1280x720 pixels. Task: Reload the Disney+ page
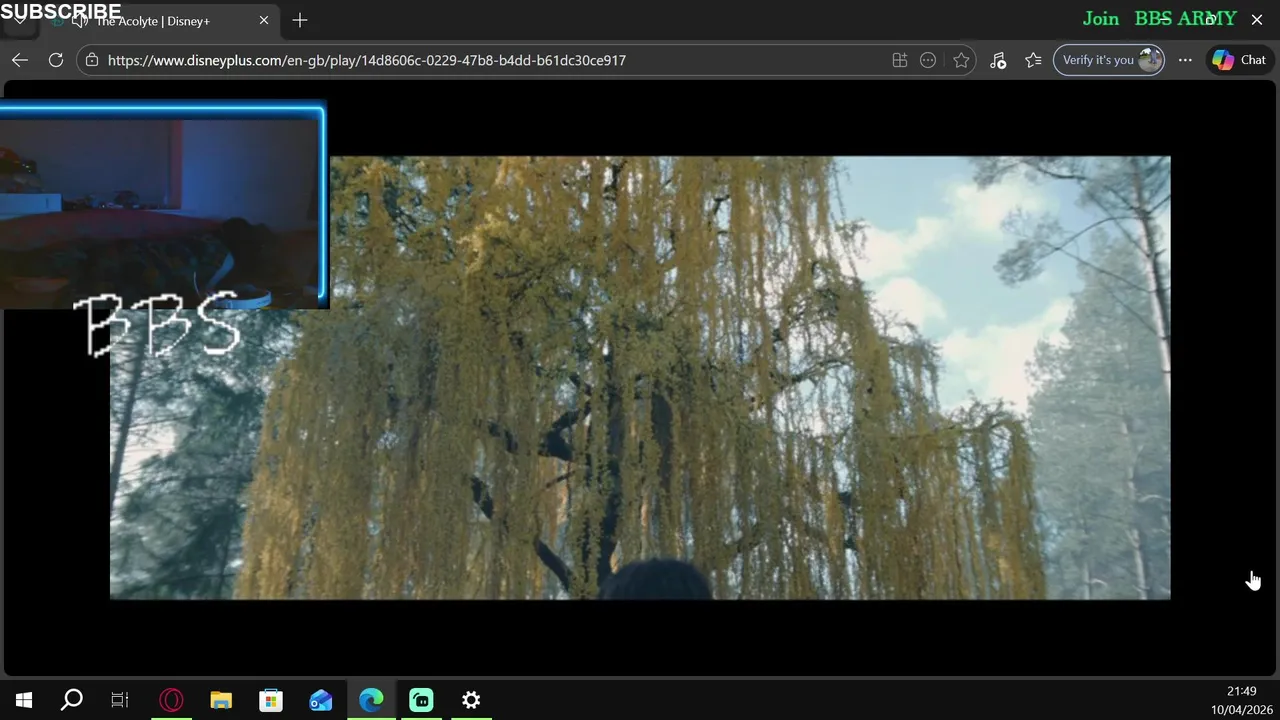56,60
